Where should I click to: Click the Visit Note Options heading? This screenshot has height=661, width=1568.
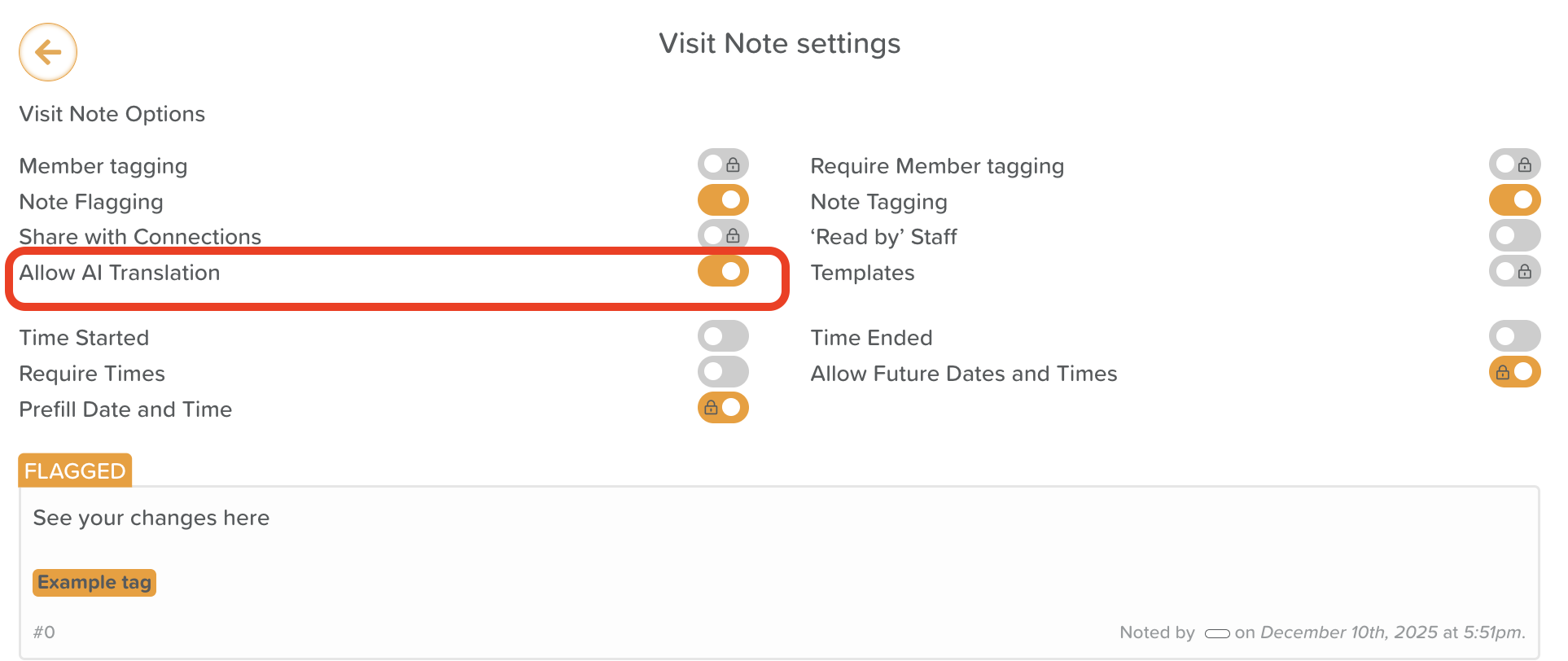pos(112,114)
